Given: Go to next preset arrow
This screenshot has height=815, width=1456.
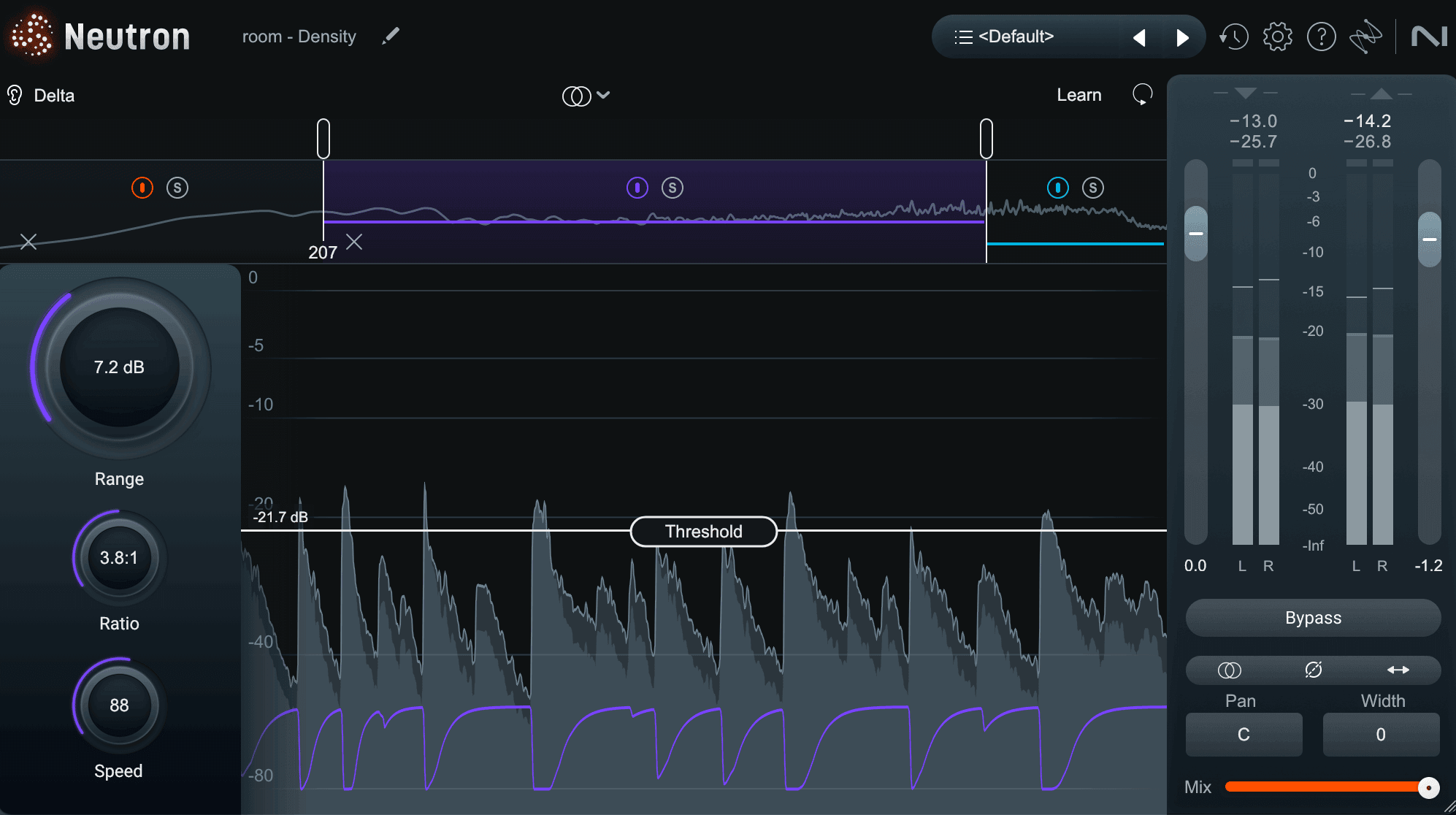Looking at the screenshot, I should 1183,37.
